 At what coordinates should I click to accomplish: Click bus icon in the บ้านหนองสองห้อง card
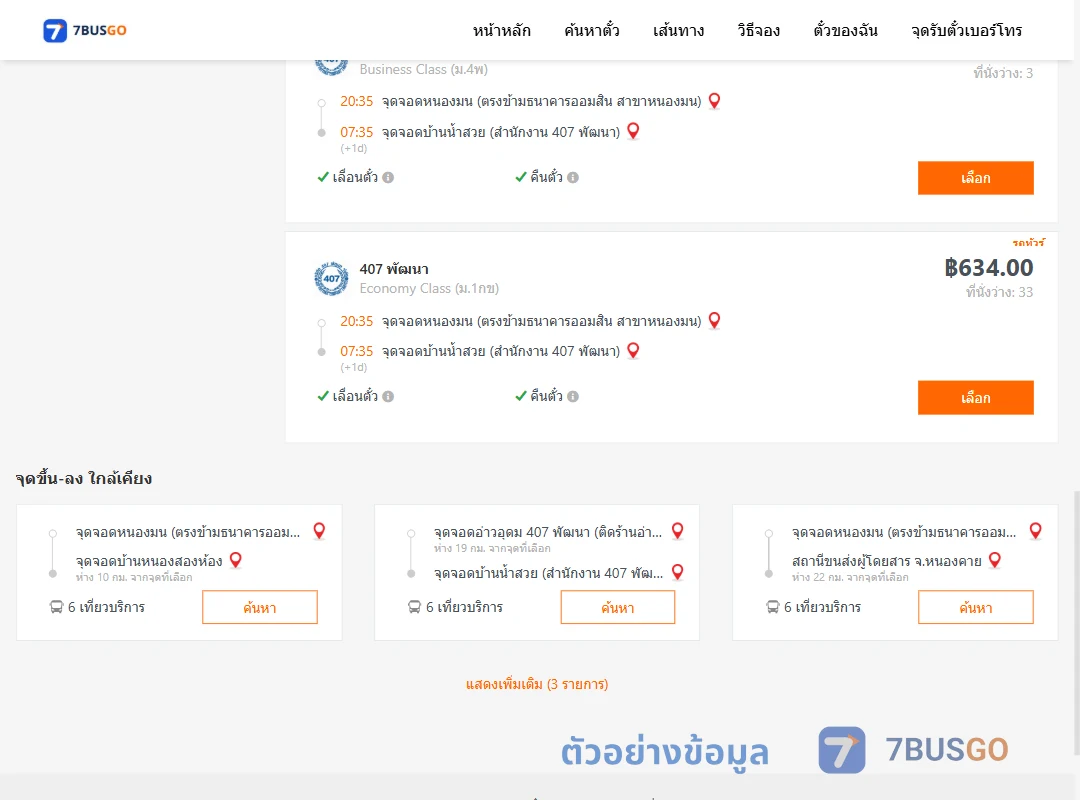[x=56, y=607]
